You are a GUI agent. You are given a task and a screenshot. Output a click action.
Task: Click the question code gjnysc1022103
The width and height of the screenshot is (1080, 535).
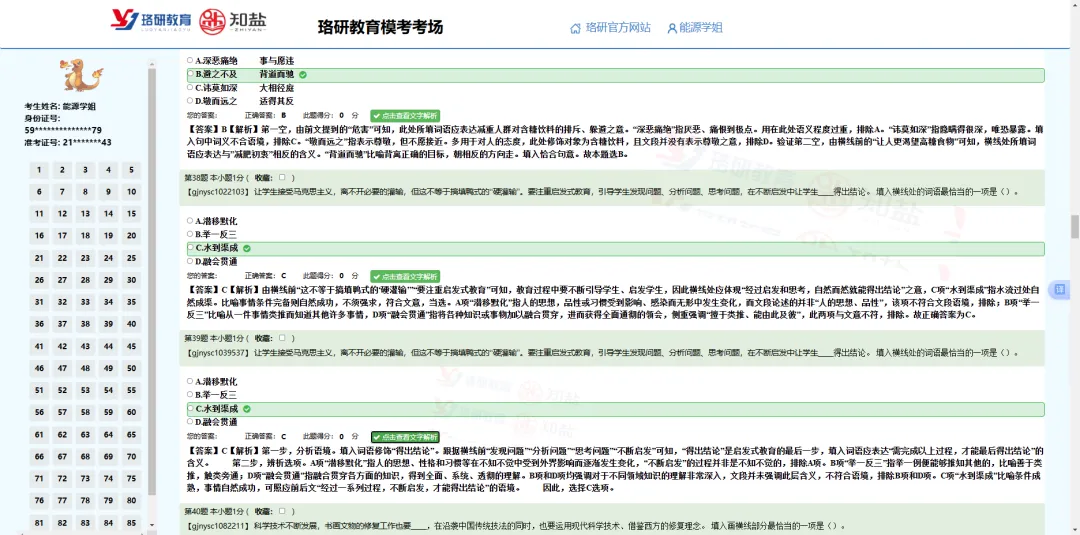click(x=218, y=191)
